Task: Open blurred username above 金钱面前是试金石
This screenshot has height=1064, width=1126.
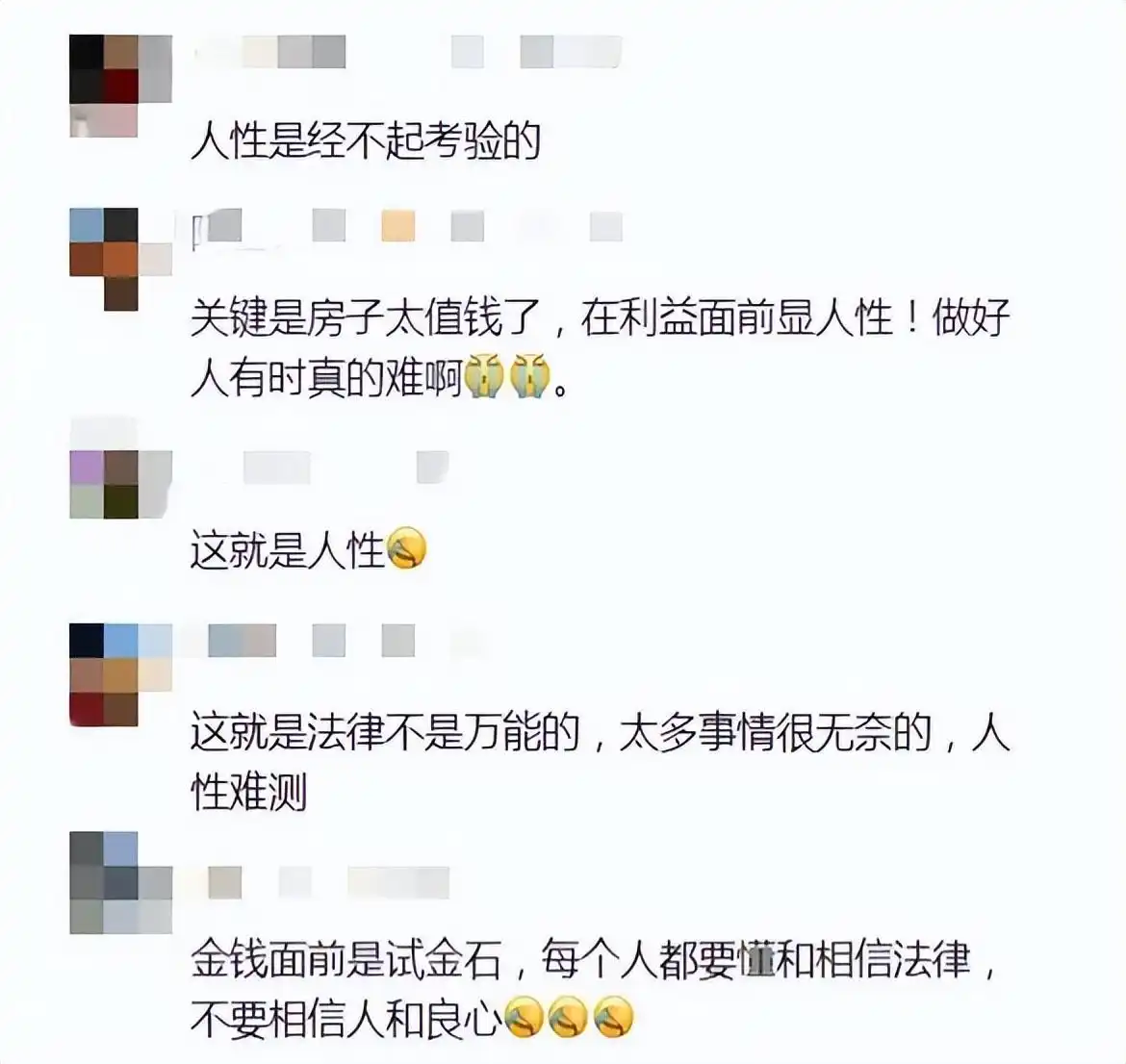Action: click(x=328, y=882)
